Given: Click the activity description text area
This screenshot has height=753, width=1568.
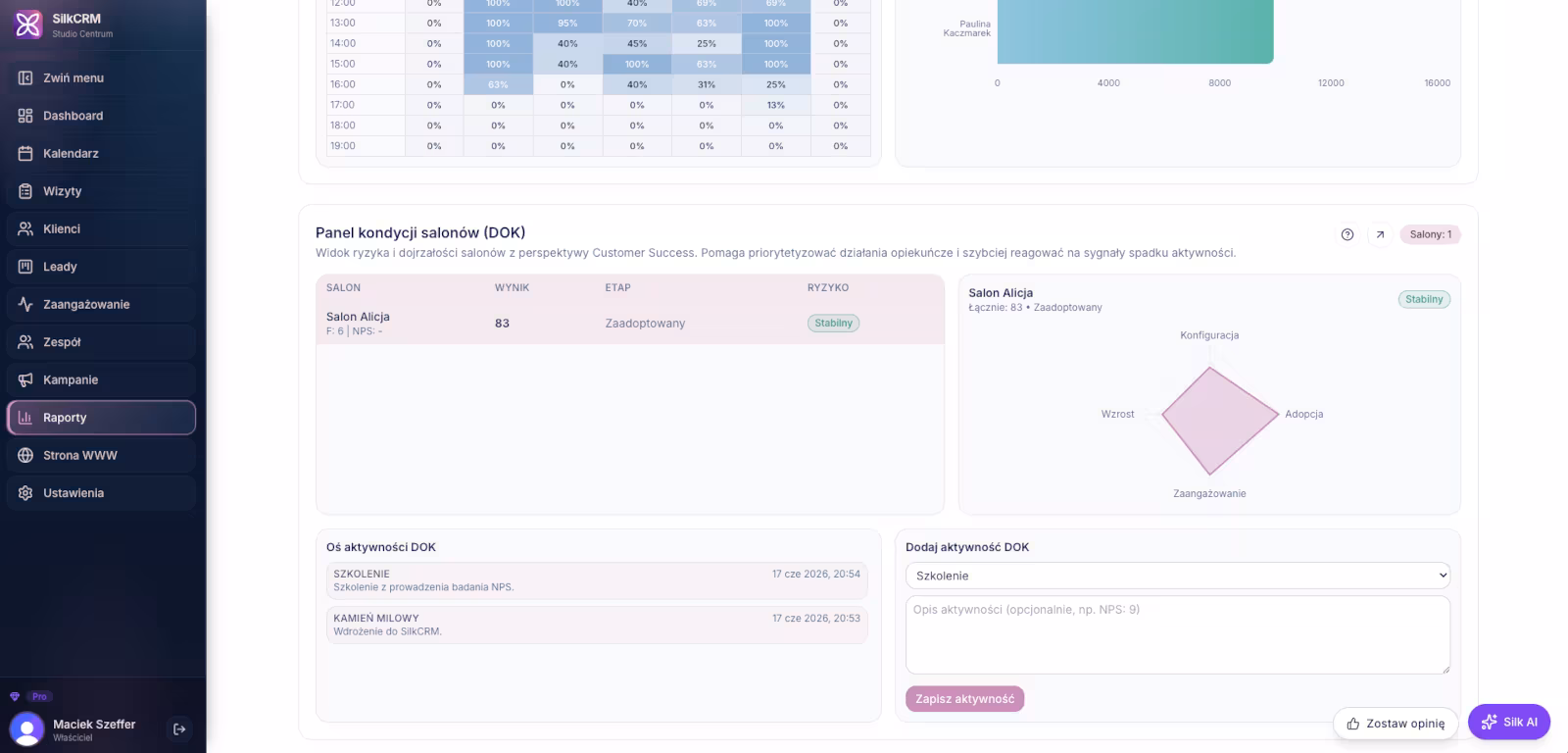Looking at the screenshot, I should (x=1177, y=634).
